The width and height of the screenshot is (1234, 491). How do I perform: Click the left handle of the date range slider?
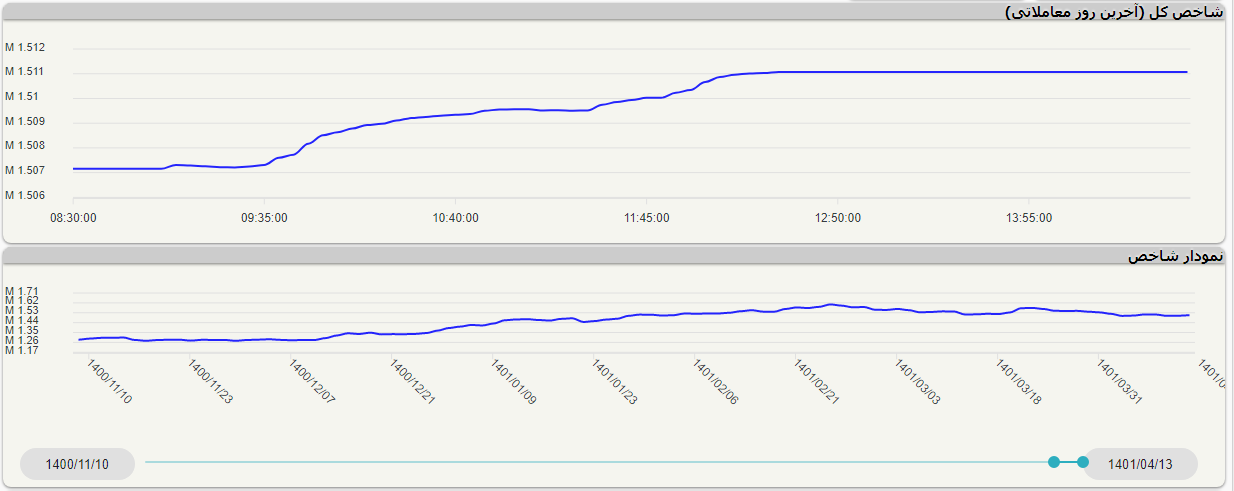[x=1053, y=462]
